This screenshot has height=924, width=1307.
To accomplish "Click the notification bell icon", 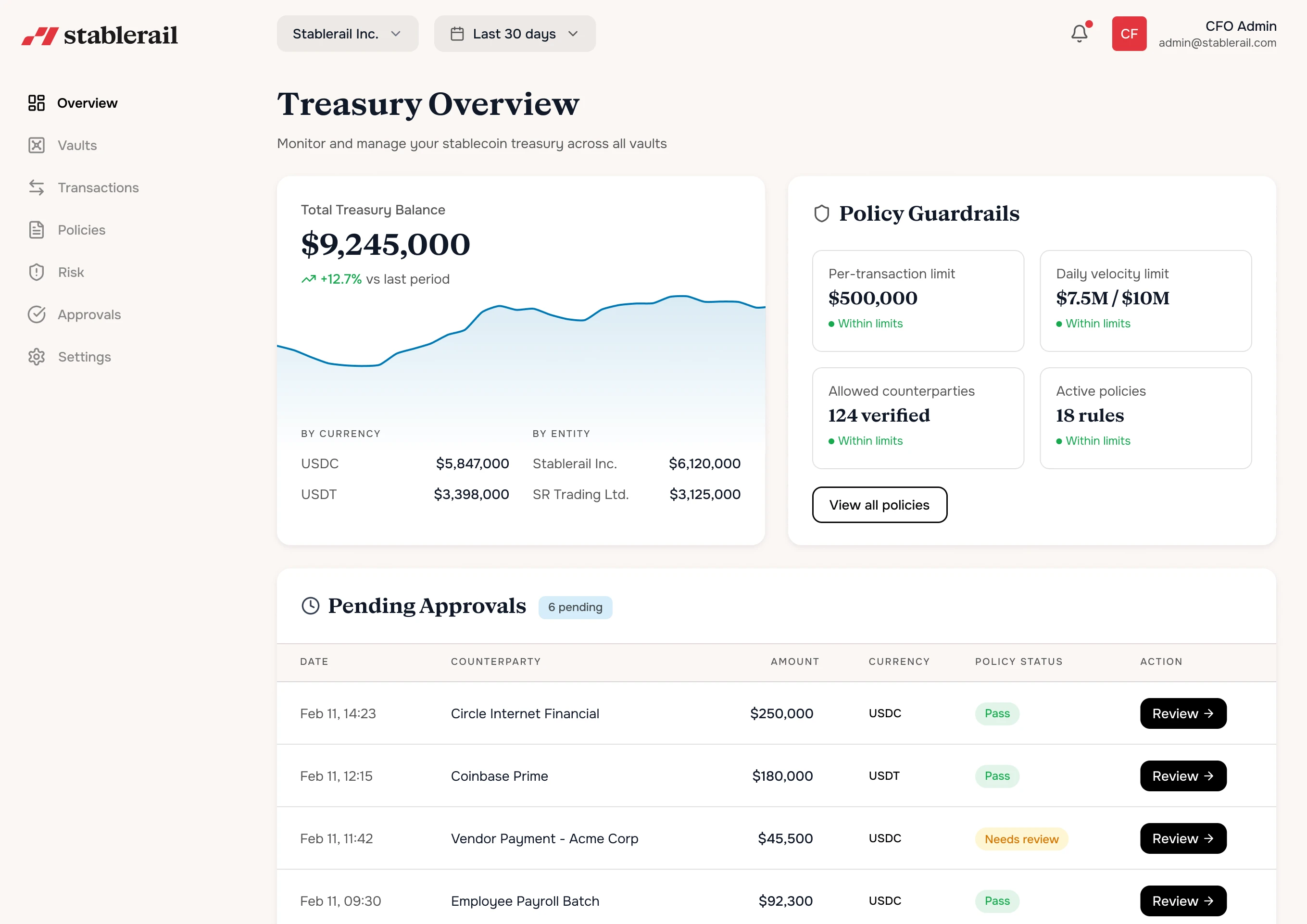I will click(1079, 34).
